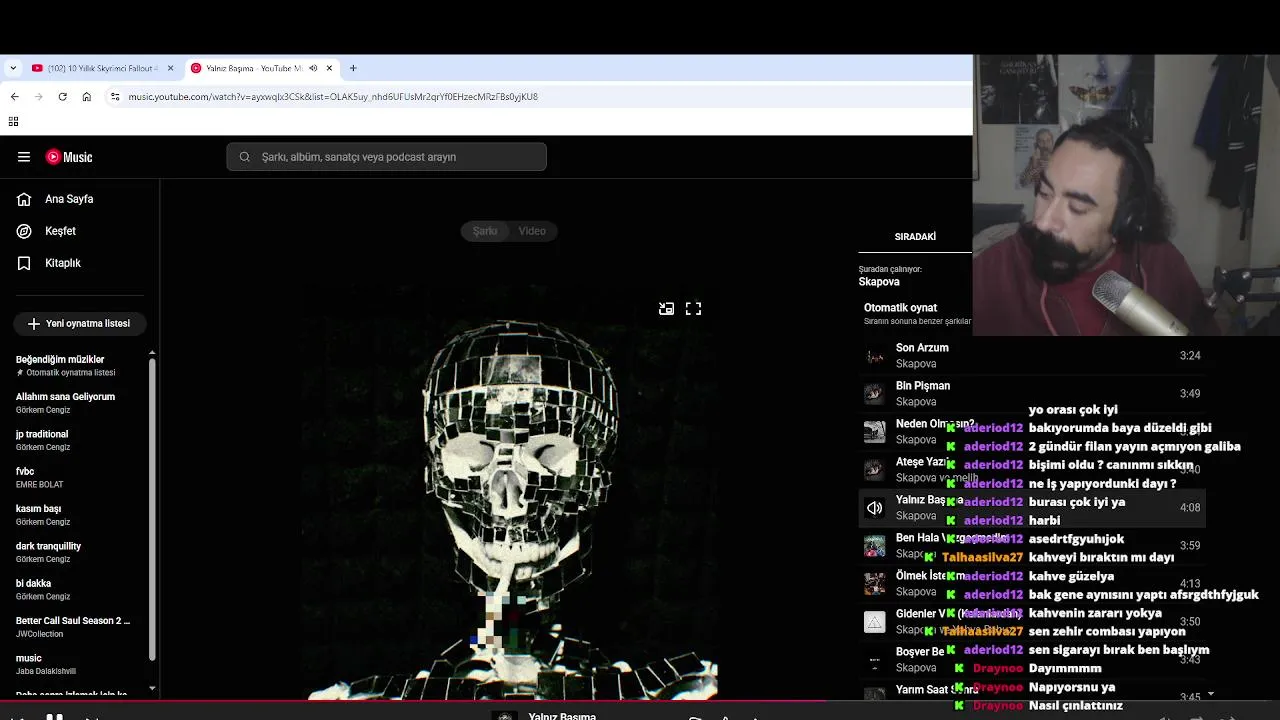Switch player to Video mode
Screen dimensions: 1280x720
pos(532,231)
